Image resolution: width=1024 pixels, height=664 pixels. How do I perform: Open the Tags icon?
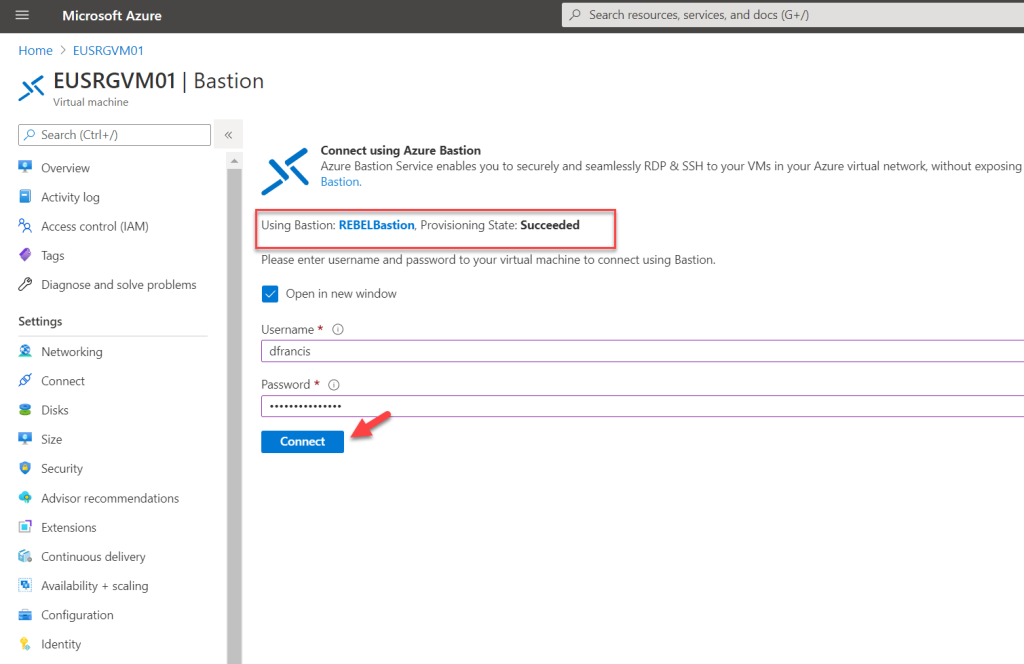[24, 255]
